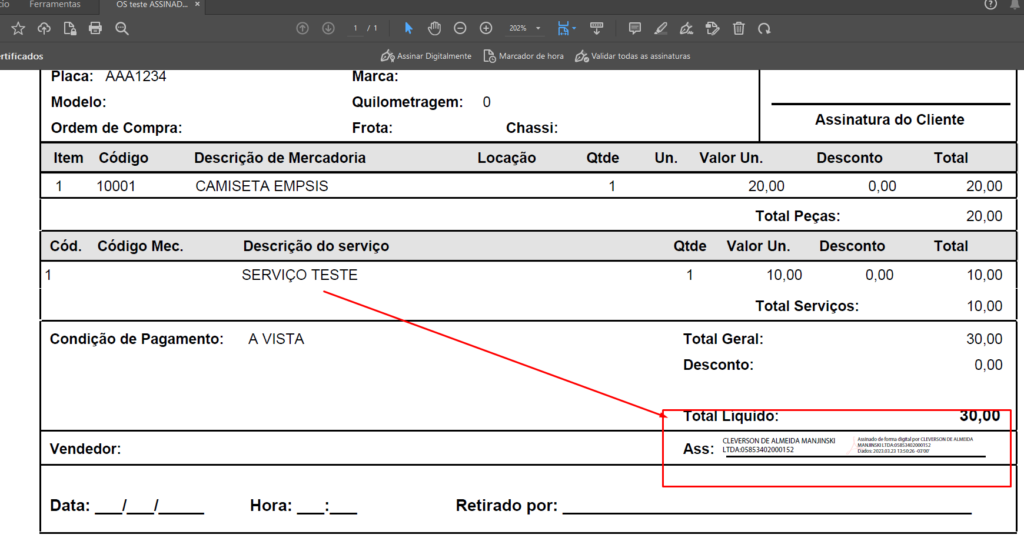Click the Código Mec. column header
This screenshot has height=538, width=1024.
point(140,246)
